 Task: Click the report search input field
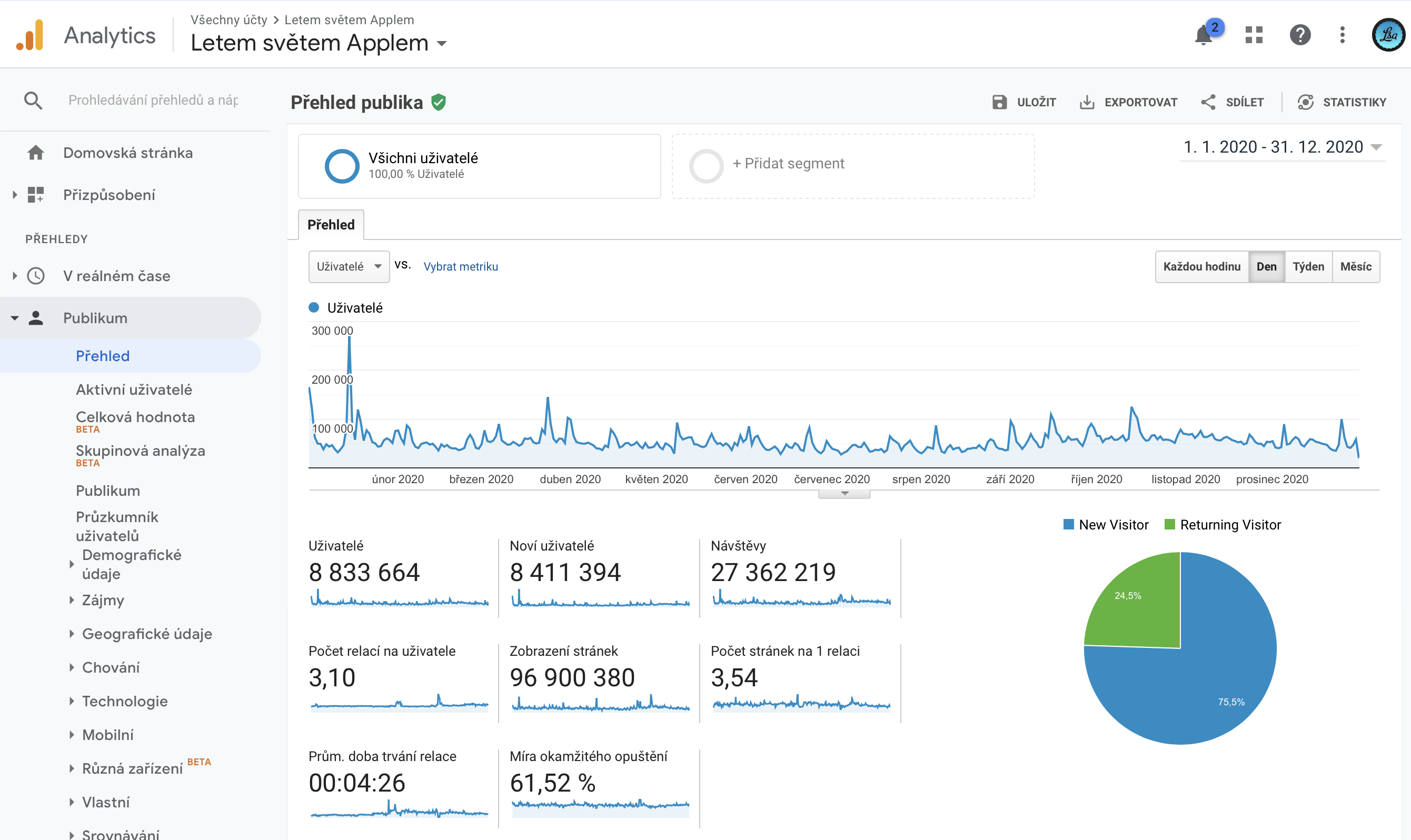tap(153, 100)
